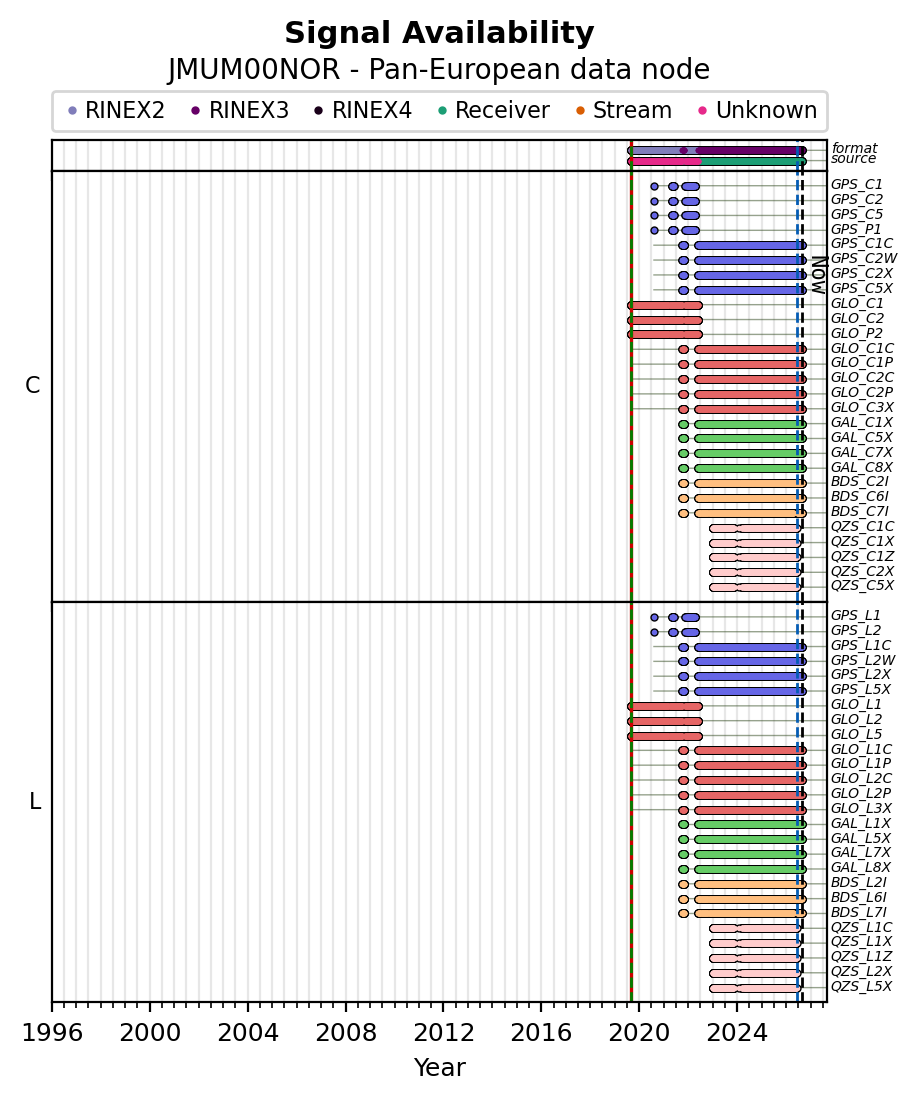This screenshot has width=918, height=1101.
Task: Select the BDS_L6I row label
Action: point(859,897)
